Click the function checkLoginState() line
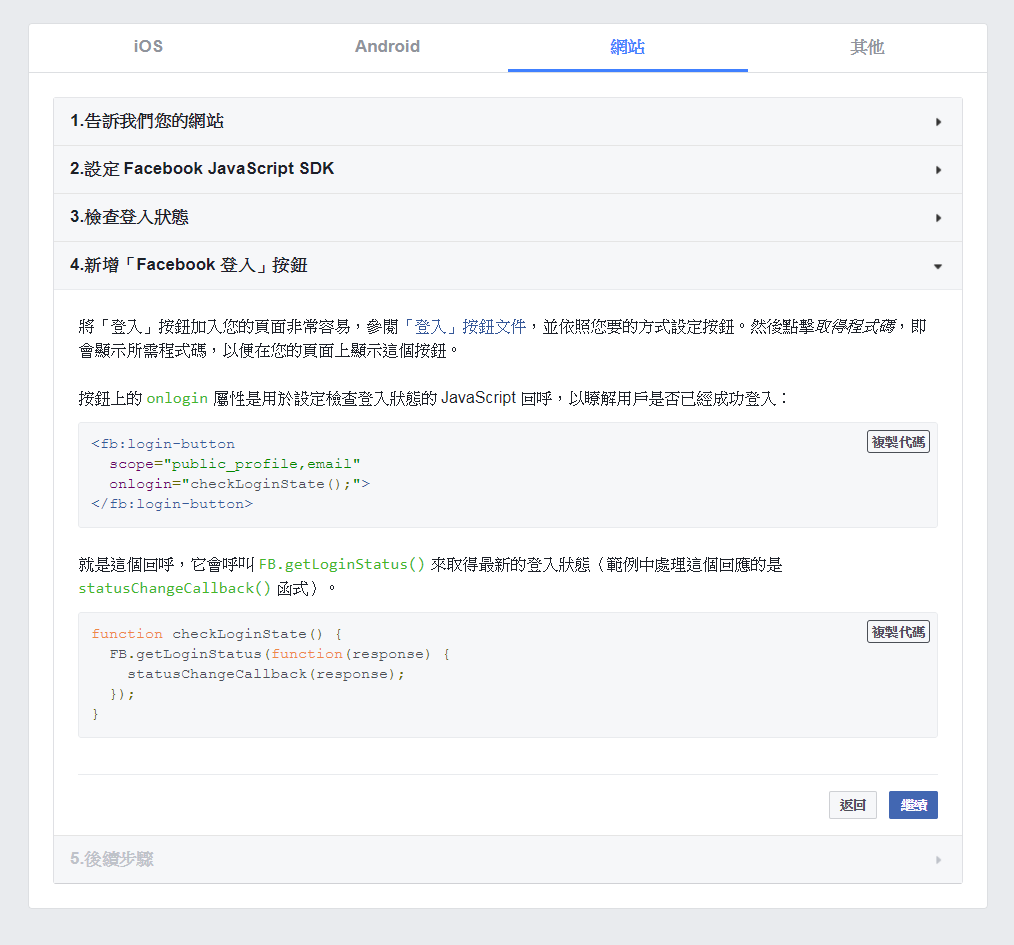The height and width of the screenshot is (945, 1014). (x=217, y=634)
